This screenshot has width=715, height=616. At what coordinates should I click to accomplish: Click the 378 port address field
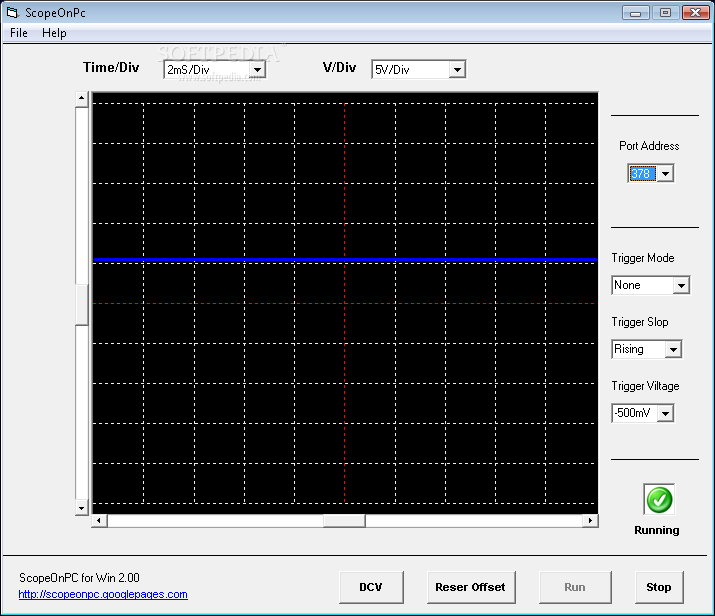click(643, 174)
